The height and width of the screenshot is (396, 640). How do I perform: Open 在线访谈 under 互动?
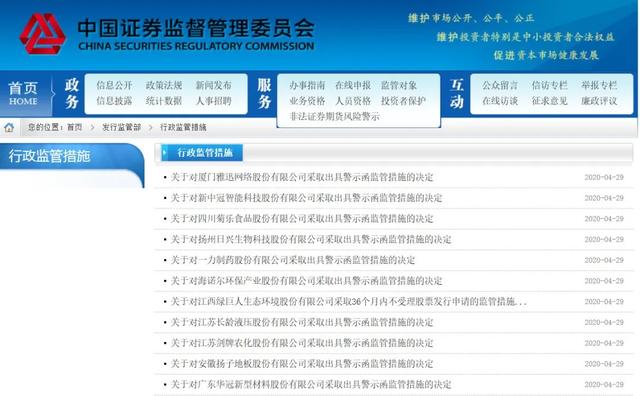point(500,101)
